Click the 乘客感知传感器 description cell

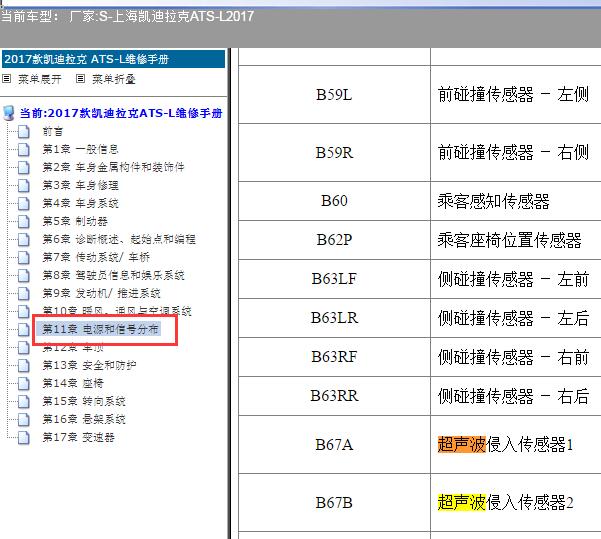point(516,201)
